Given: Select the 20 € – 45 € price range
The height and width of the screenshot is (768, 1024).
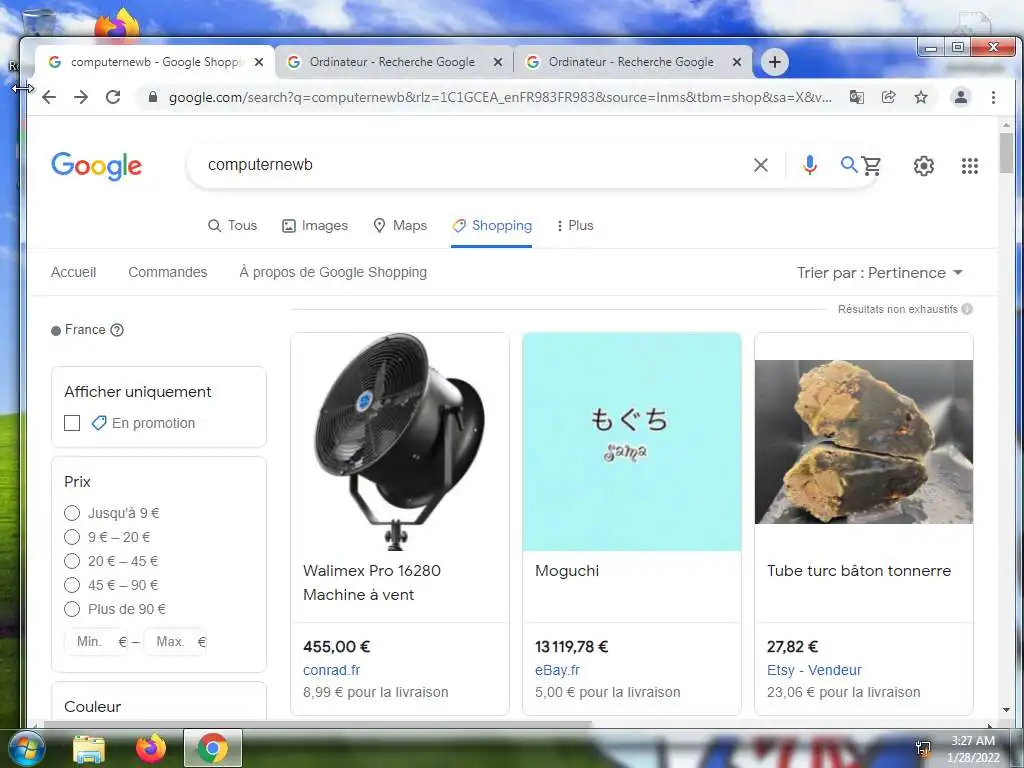Looking at the screenshot, I should 72,561.
